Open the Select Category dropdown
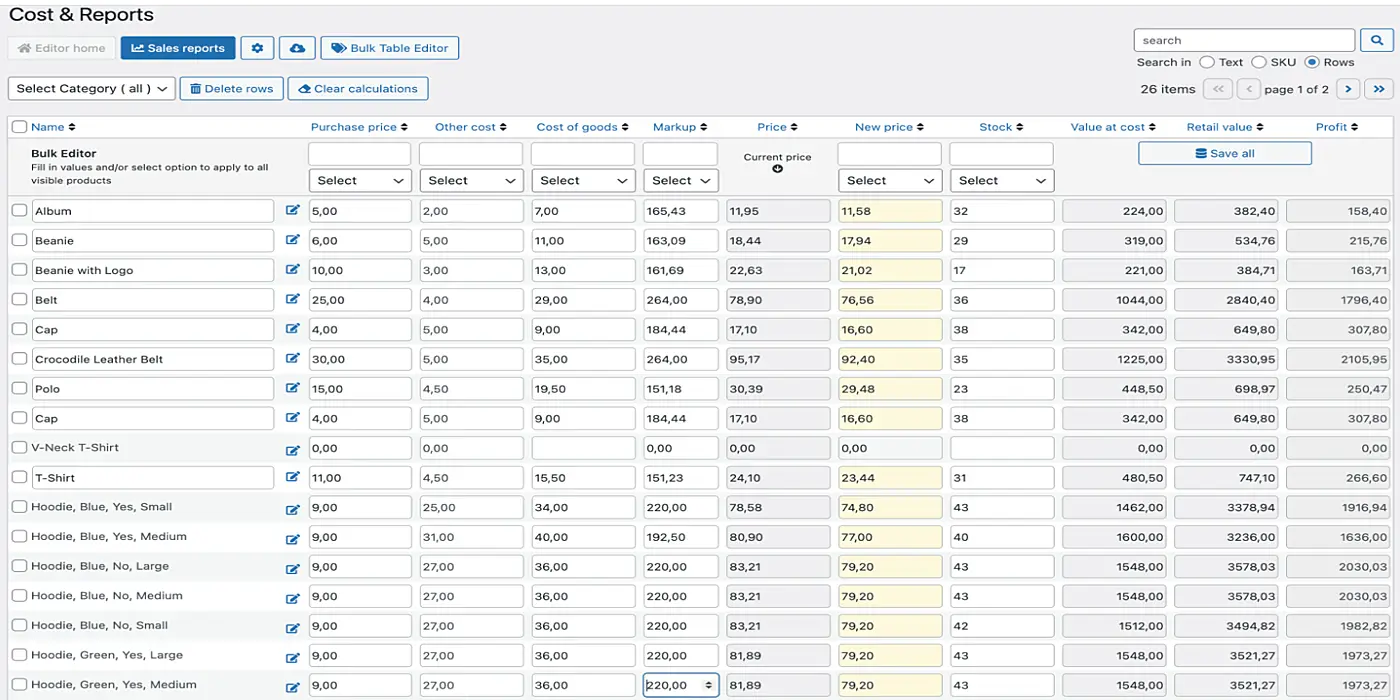Image resolution: width=1400 pixels, height=700 pixels. tap(90, 88)
